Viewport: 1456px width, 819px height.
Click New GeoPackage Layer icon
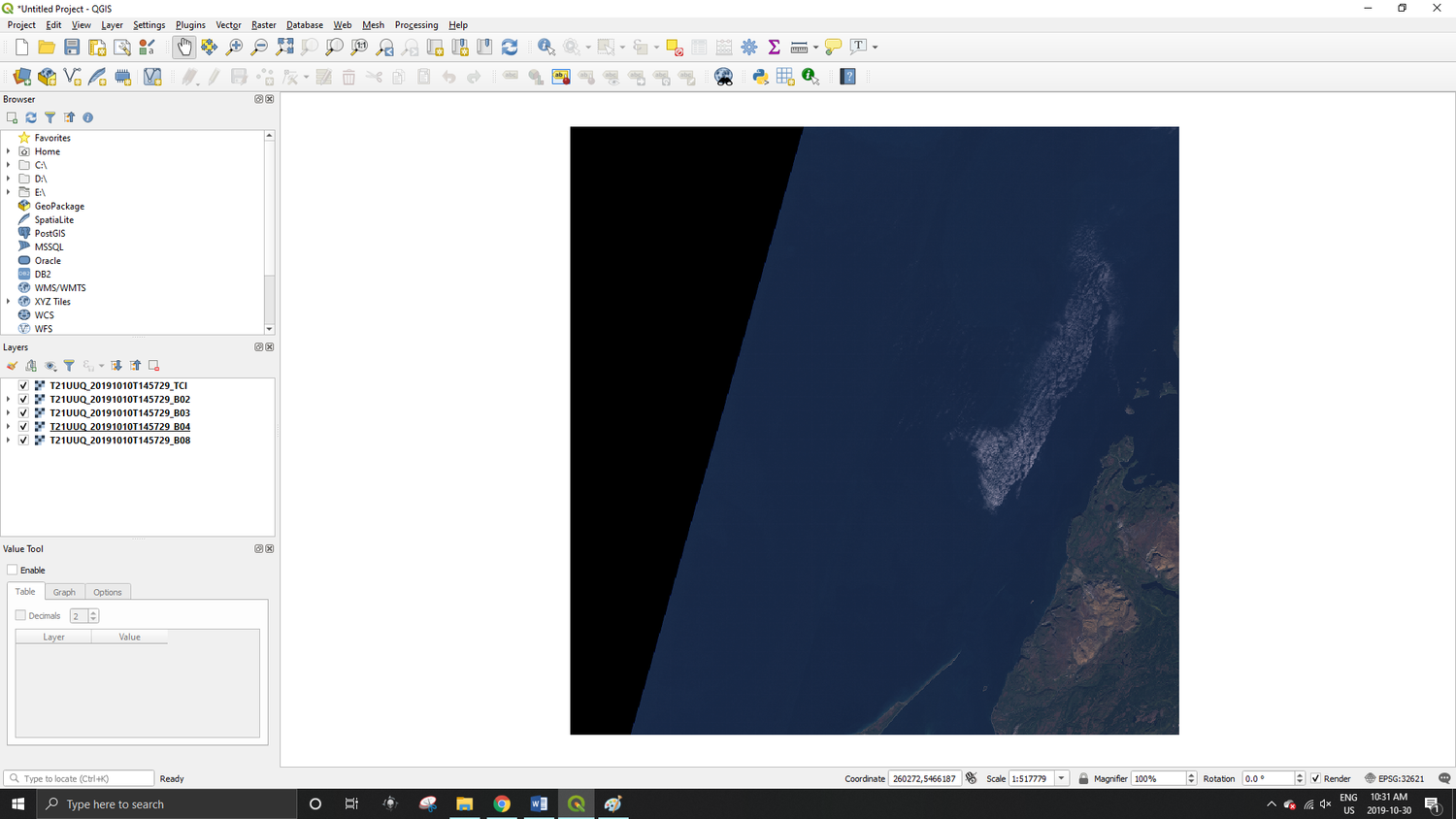pos(47,76)
